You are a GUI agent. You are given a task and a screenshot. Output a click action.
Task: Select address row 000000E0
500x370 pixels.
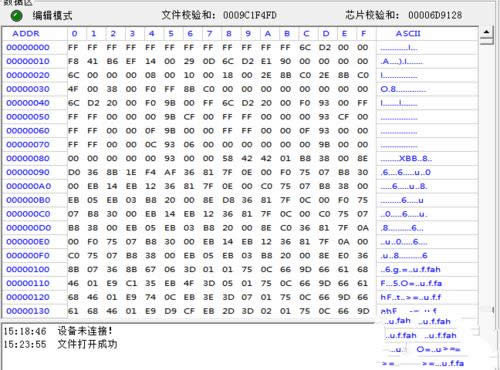[x=29, y=242]
